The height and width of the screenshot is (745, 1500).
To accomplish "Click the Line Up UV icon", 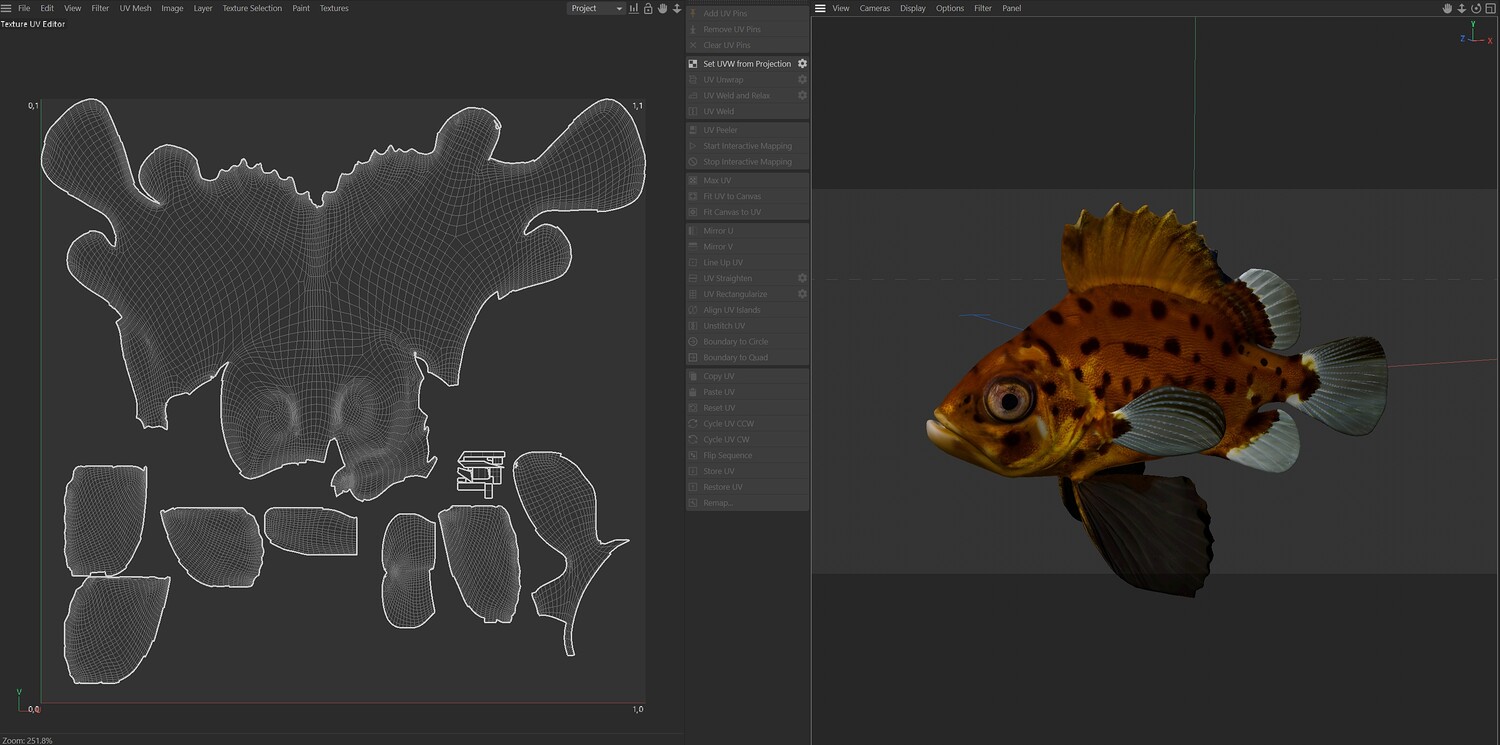I will point(693,263).
